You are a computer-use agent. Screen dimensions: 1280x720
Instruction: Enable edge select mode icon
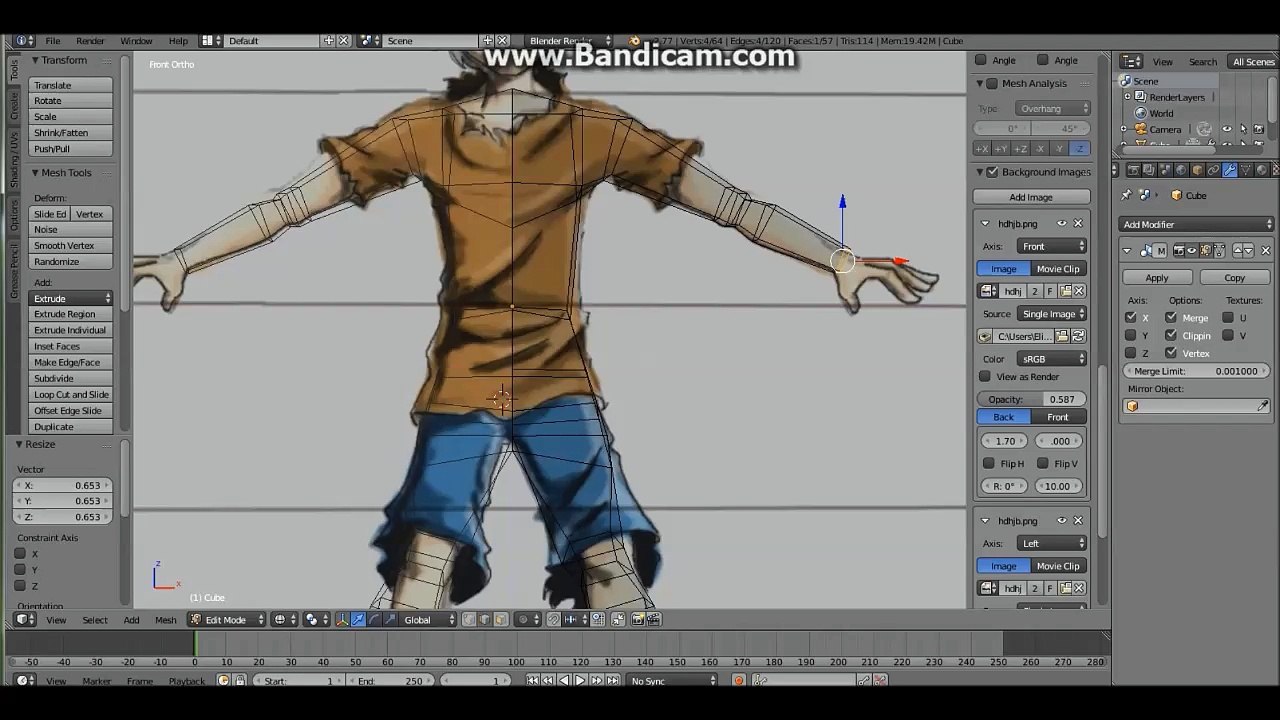(x=485, y=620)
